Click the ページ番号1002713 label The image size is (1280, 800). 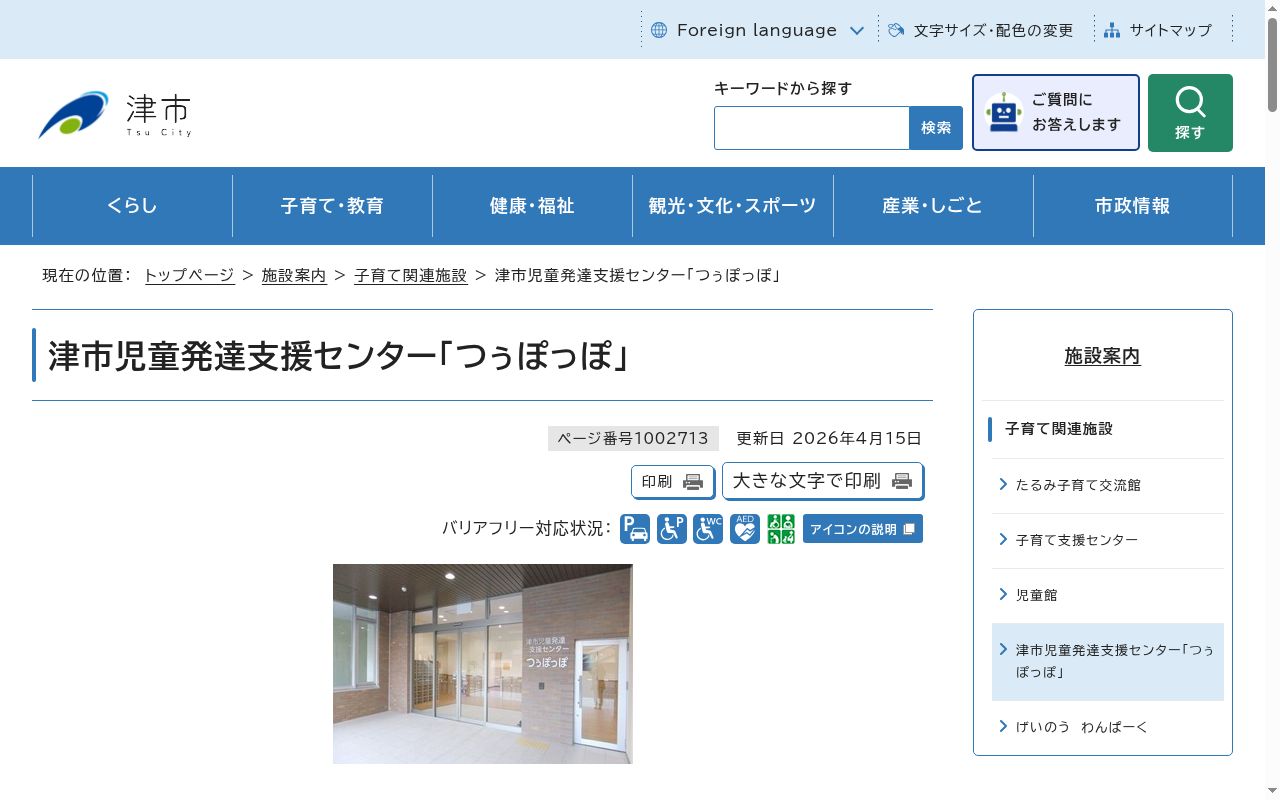(x=633, y=438)
